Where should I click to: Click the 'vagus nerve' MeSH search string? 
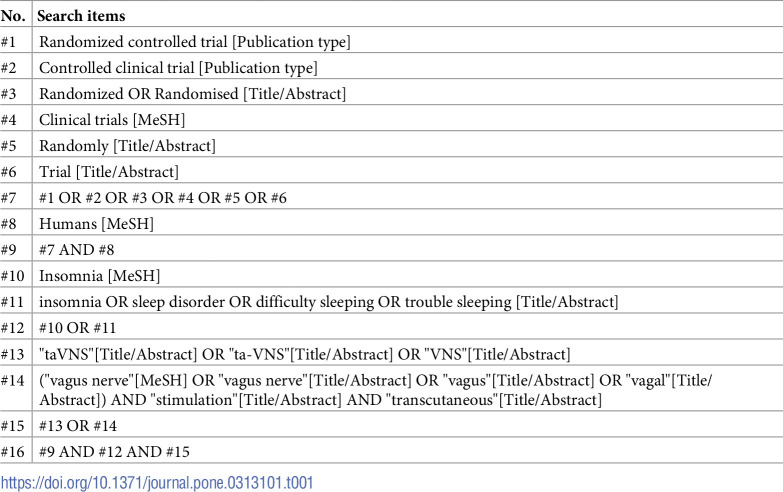[x=376, y=390]
